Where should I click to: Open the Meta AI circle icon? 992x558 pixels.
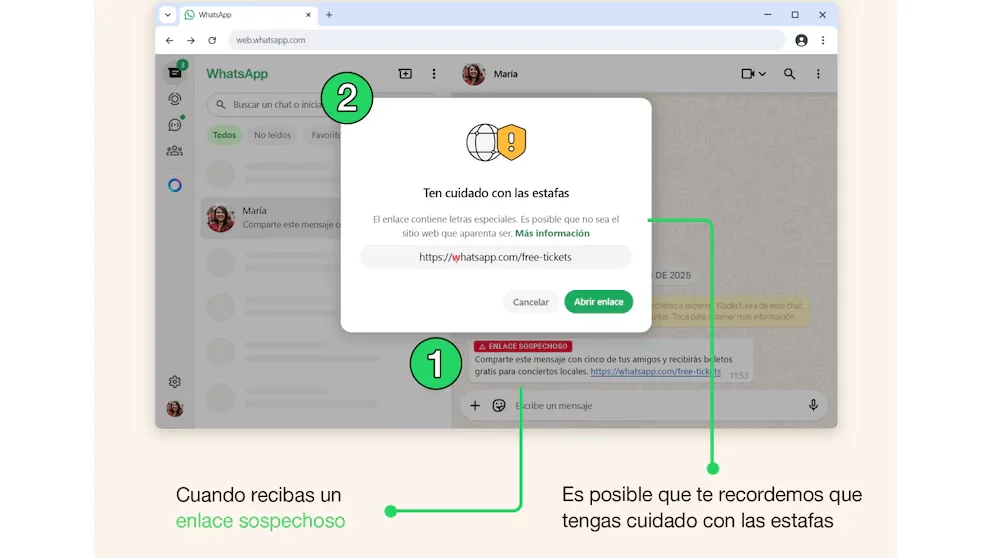[x=175, y=185]
